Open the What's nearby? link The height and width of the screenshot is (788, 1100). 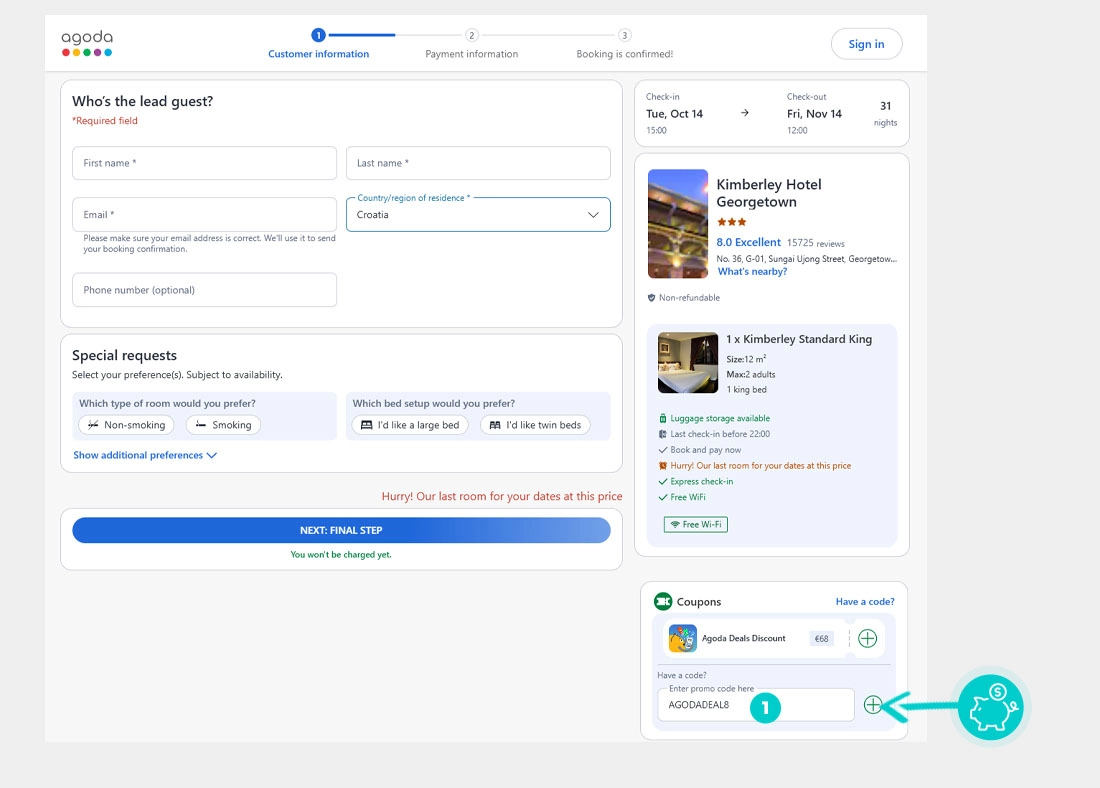pyautogui.click(x=752, y=272)
